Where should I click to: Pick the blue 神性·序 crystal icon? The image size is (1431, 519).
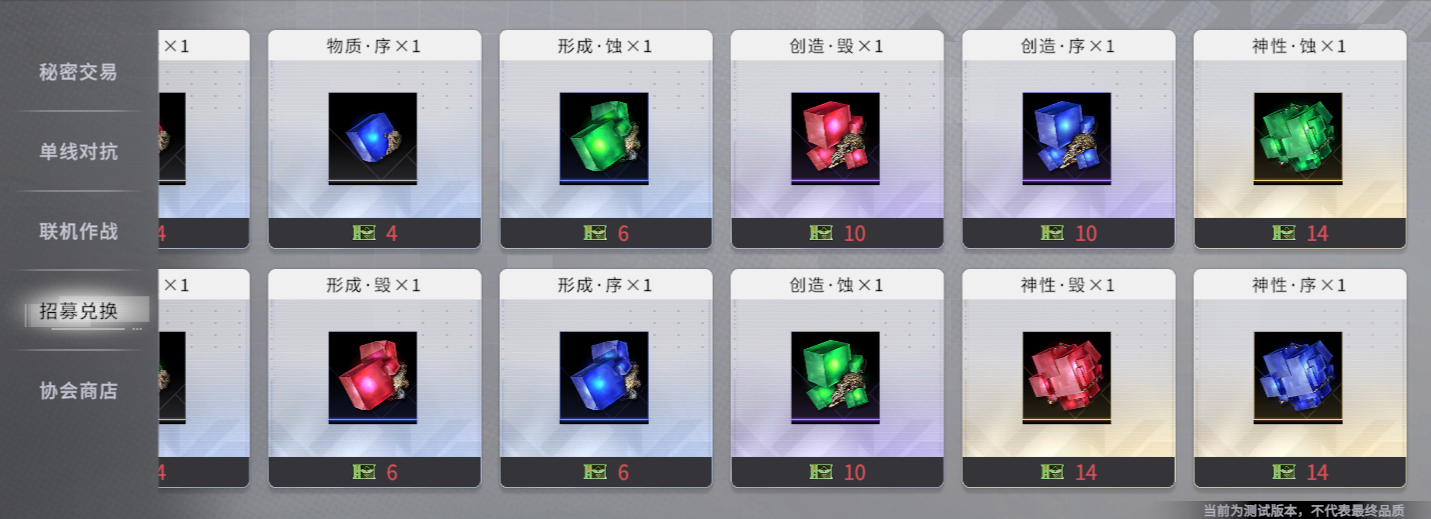tap(1298, 377)
